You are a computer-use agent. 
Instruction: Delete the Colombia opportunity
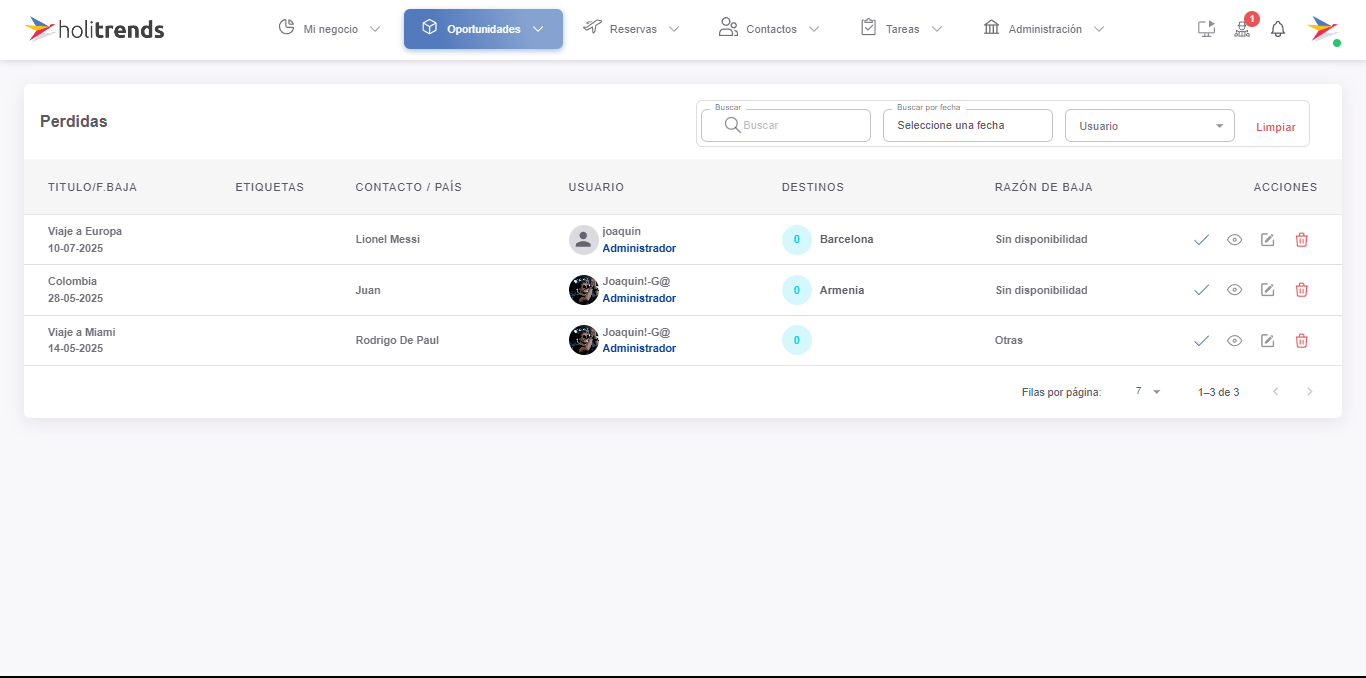[1302, 290]
